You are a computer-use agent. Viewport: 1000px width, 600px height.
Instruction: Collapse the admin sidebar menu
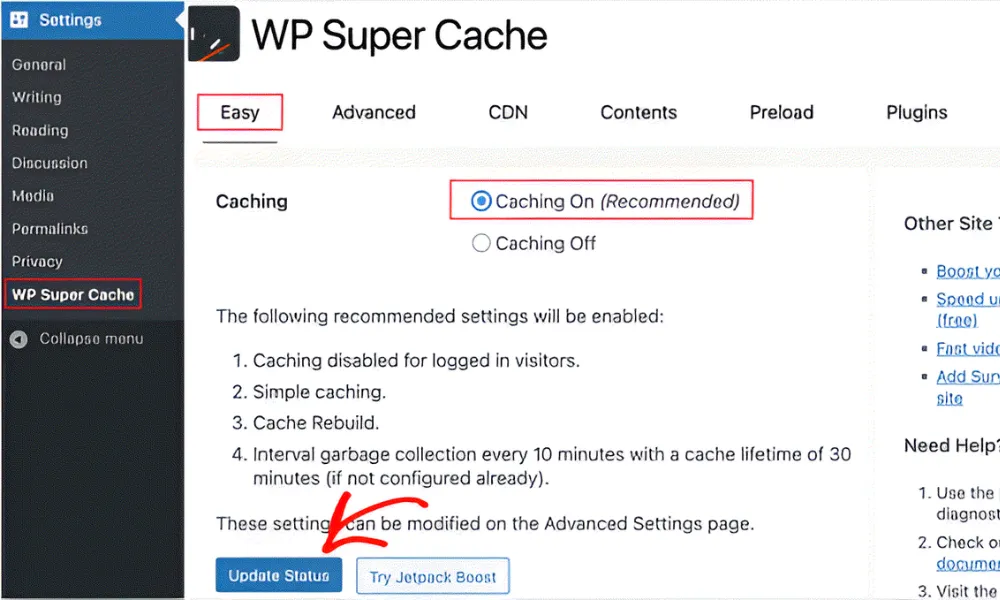coord(90,339)
